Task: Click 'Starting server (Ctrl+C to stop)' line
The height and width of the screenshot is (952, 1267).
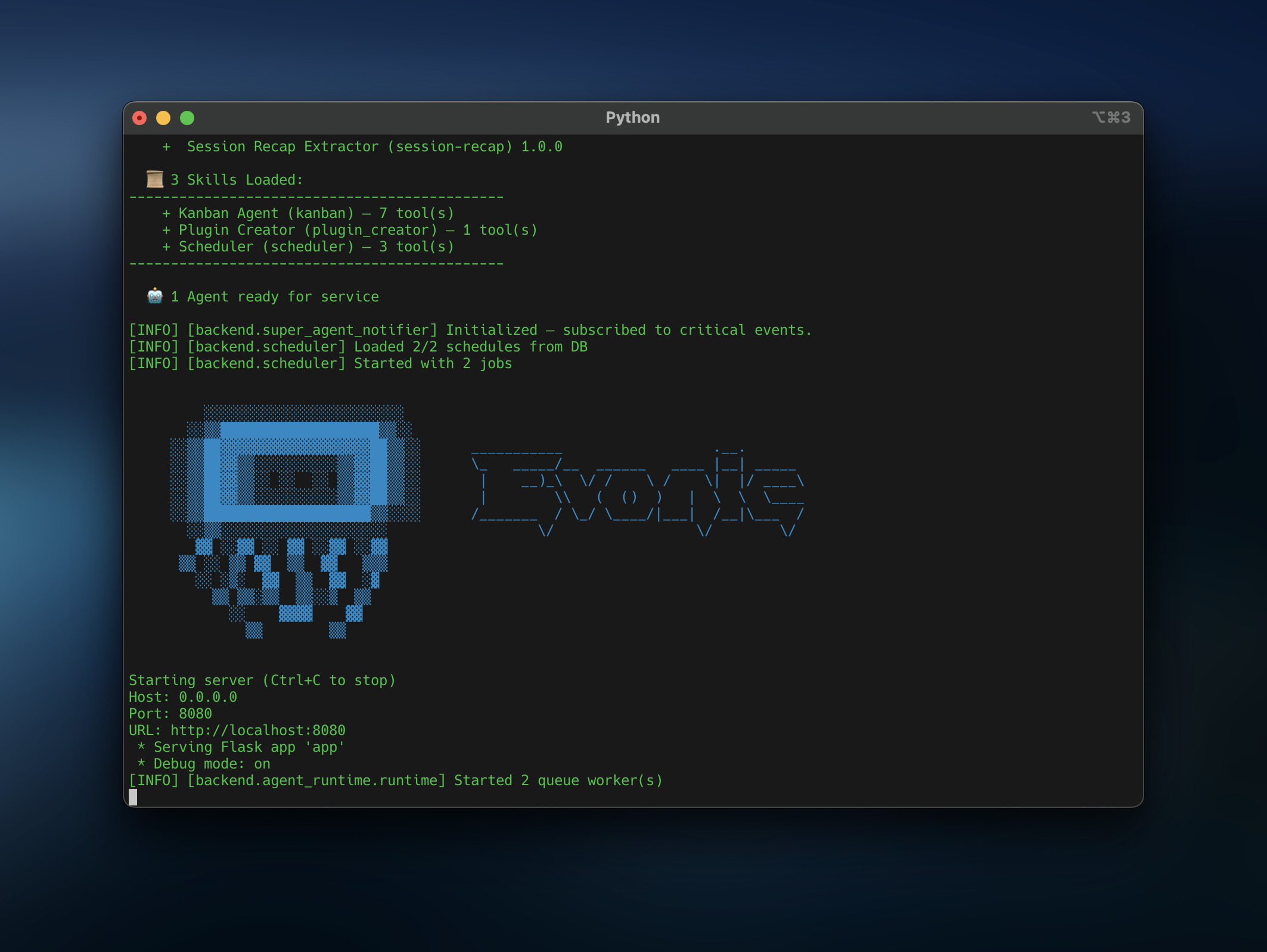Action: click(262, 680)
